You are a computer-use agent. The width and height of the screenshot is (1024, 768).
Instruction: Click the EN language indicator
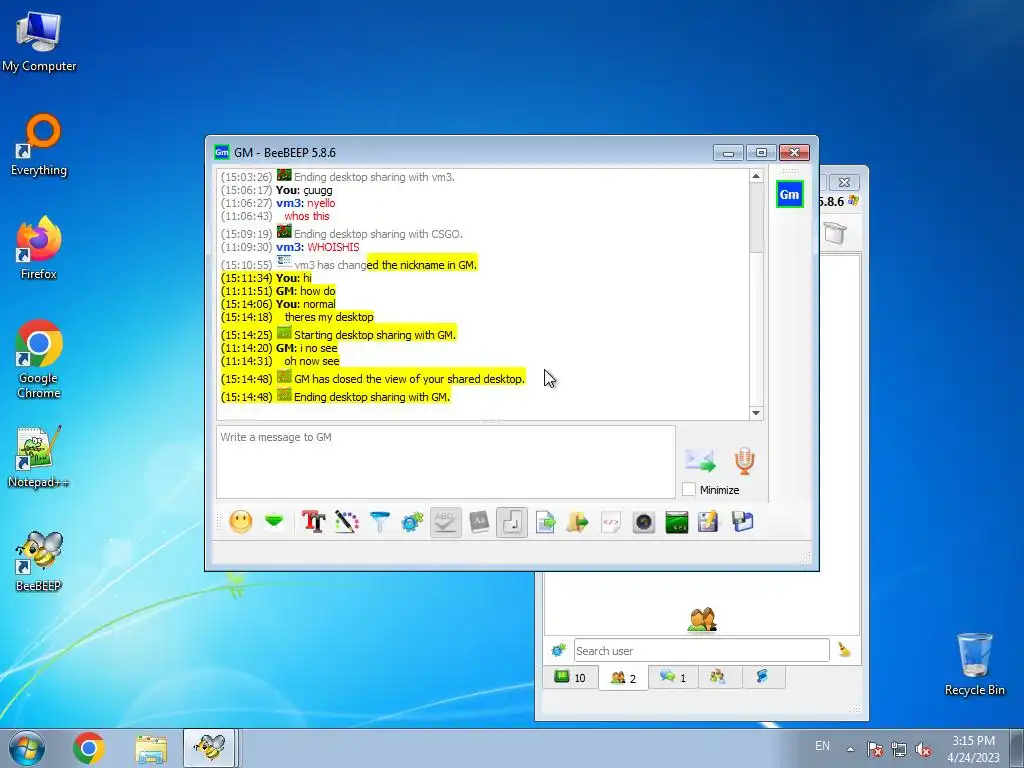(x=822, y=746)
